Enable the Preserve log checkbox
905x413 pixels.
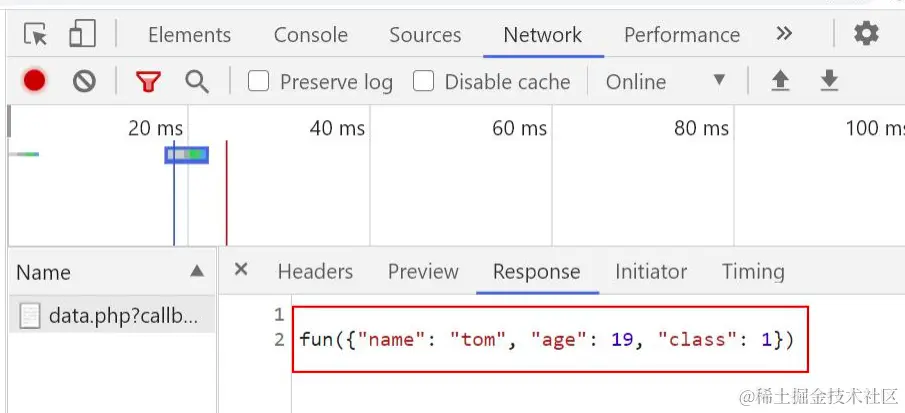[259, 81]
